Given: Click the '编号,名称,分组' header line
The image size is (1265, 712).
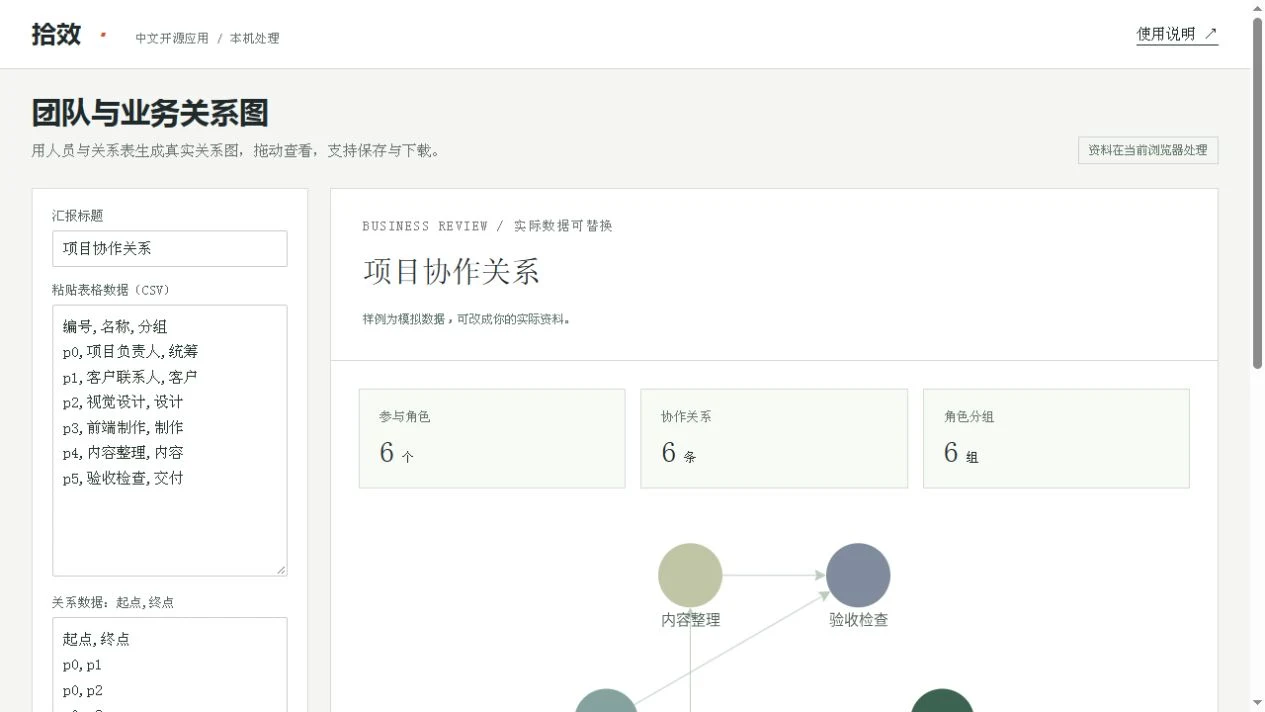Looking at the screenshot, I should point(115,327).
